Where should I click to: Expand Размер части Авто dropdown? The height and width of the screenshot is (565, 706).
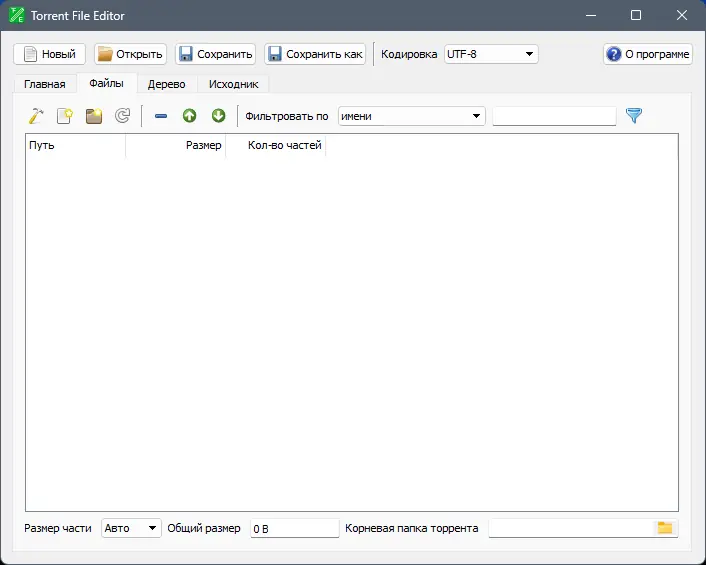tap(131, 528)
